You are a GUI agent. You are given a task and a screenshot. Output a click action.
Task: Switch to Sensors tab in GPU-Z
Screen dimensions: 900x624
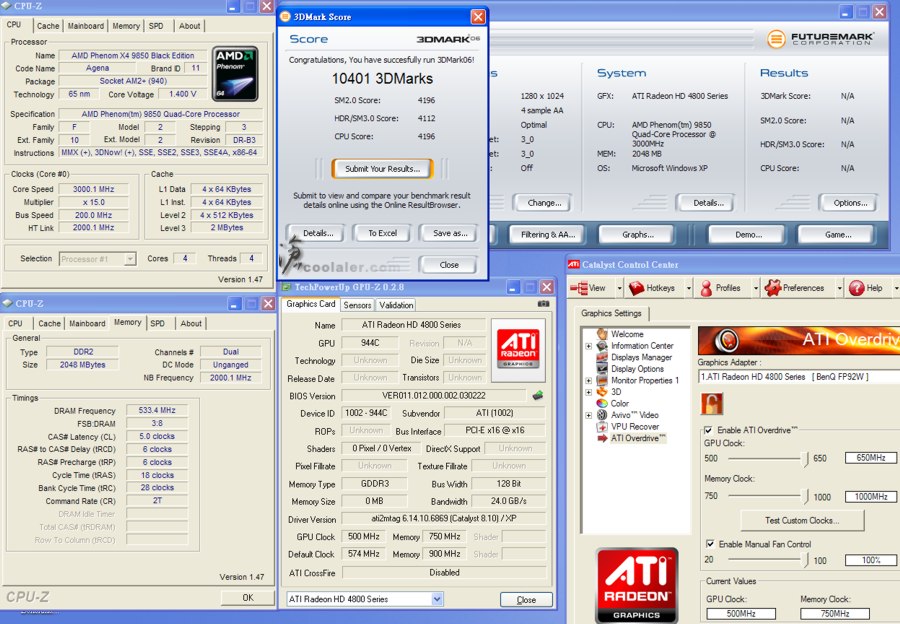(x=357, y=305)
